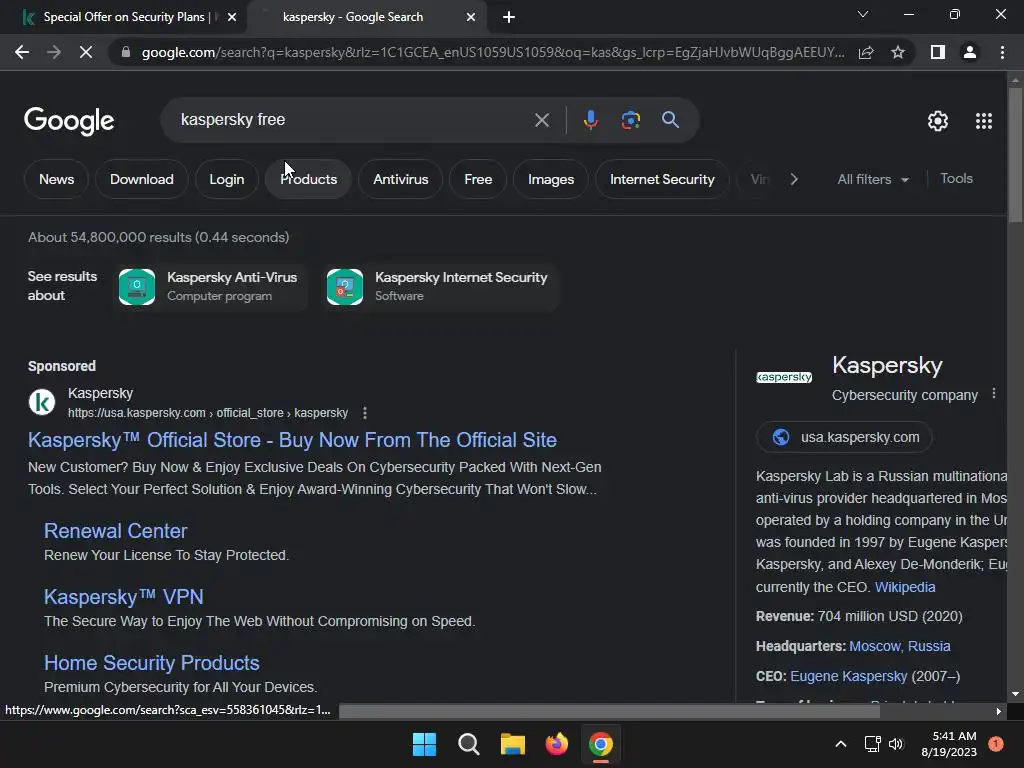The height and width of the screenshot is (768, 1024).
Task: Show more filter chips with arrow
Action: (x=793, y=179)
